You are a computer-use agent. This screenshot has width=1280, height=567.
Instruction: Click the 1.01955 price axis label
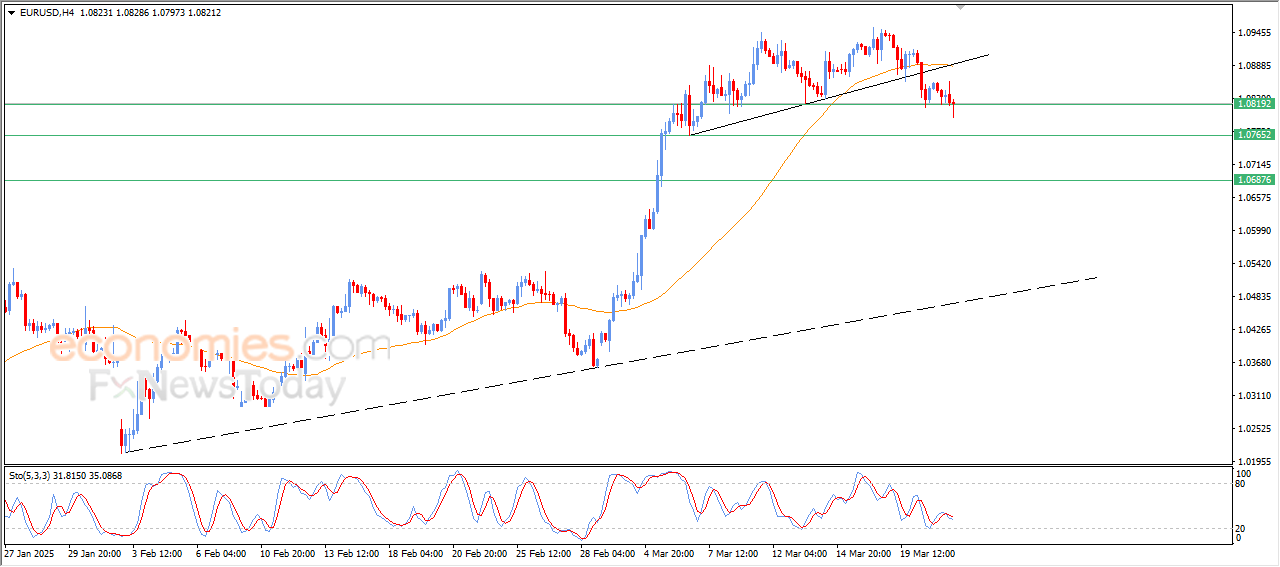tap(1253, 462)
